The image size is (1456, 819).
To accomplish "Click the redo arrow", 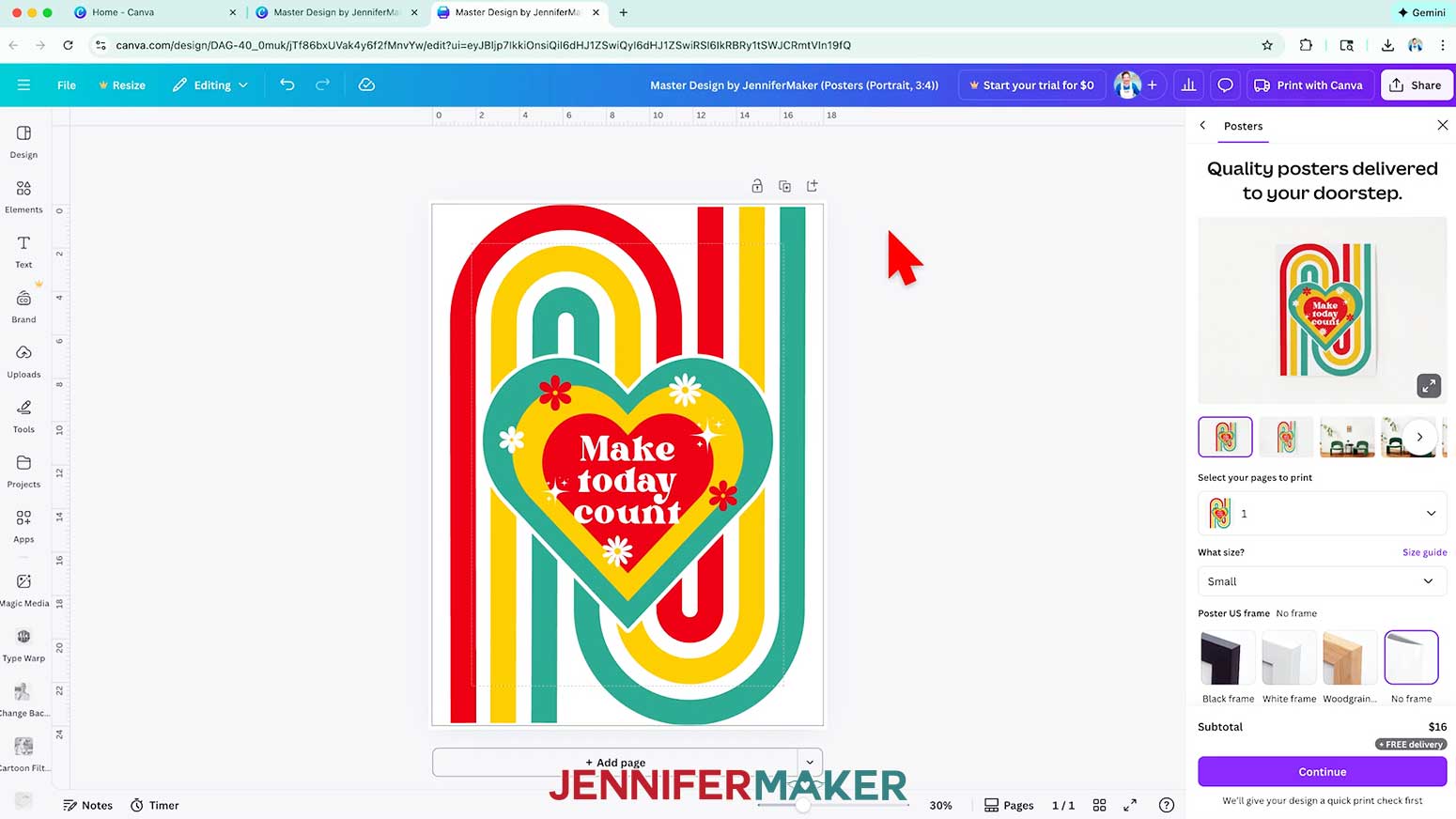I will (322, 85).
